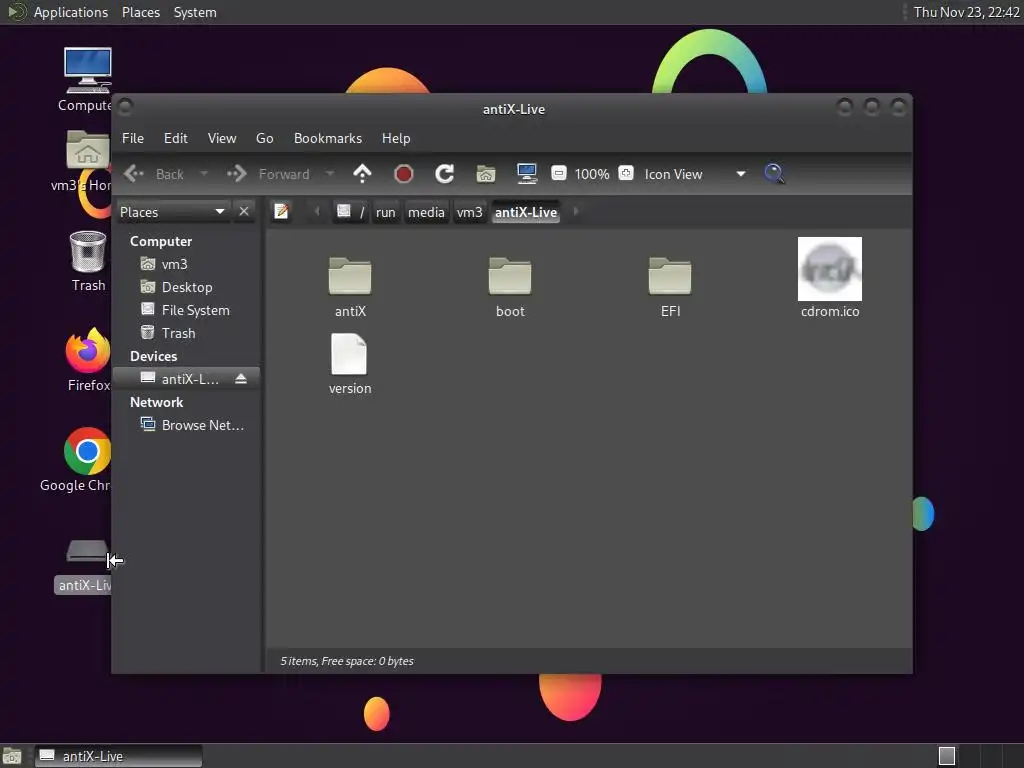Click the clock in top panel
1024x768 pixels.
coord(967,12)
